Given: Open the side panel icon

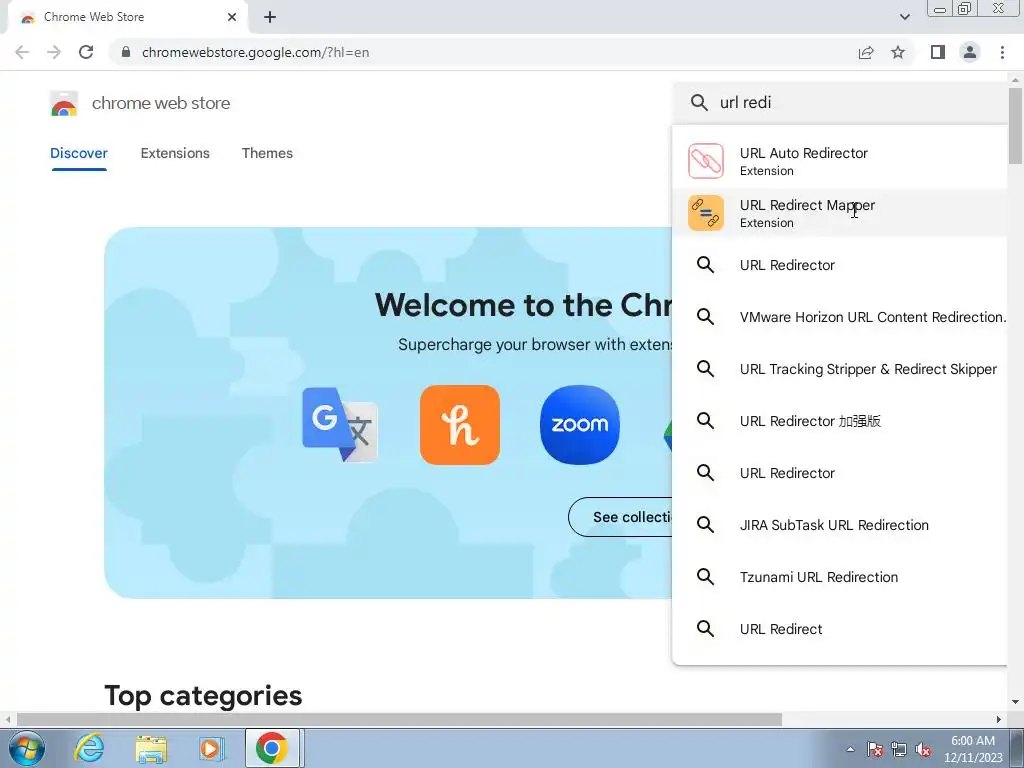Looking at the screenshot, I should tap(938, 52).
